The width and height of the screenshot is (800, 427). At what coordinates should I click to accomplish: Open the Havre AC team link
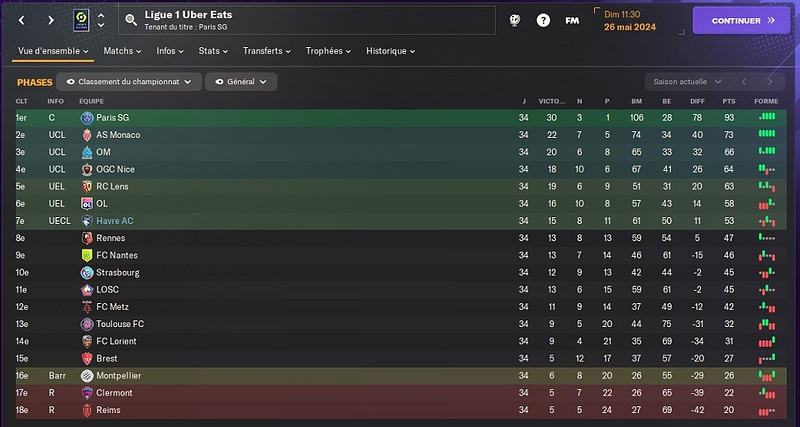[x=115, y=221]
